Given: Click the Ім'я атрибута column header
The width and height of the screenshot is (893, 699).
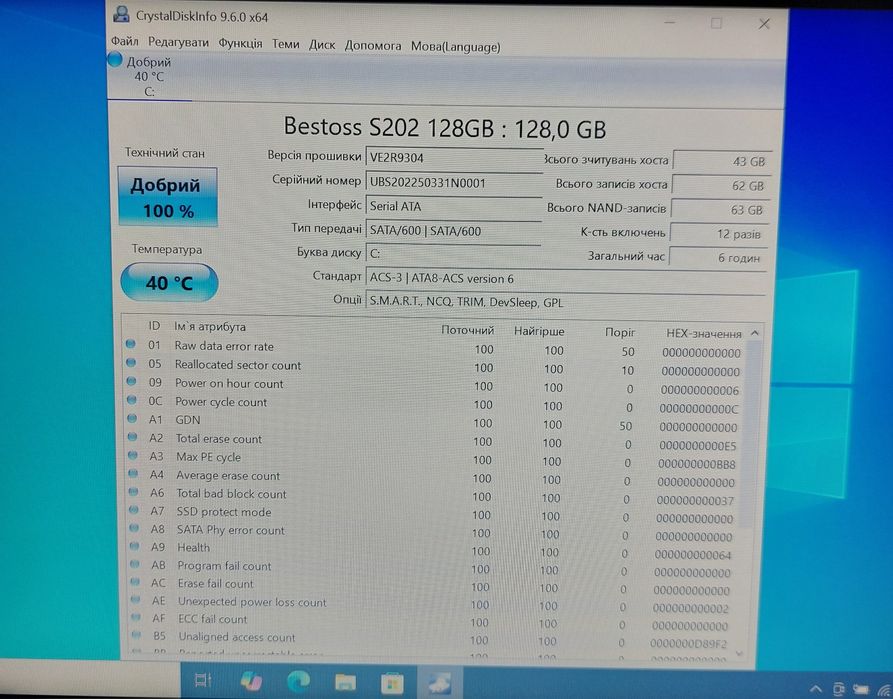Looking at the screenshot, I should 210,327.
